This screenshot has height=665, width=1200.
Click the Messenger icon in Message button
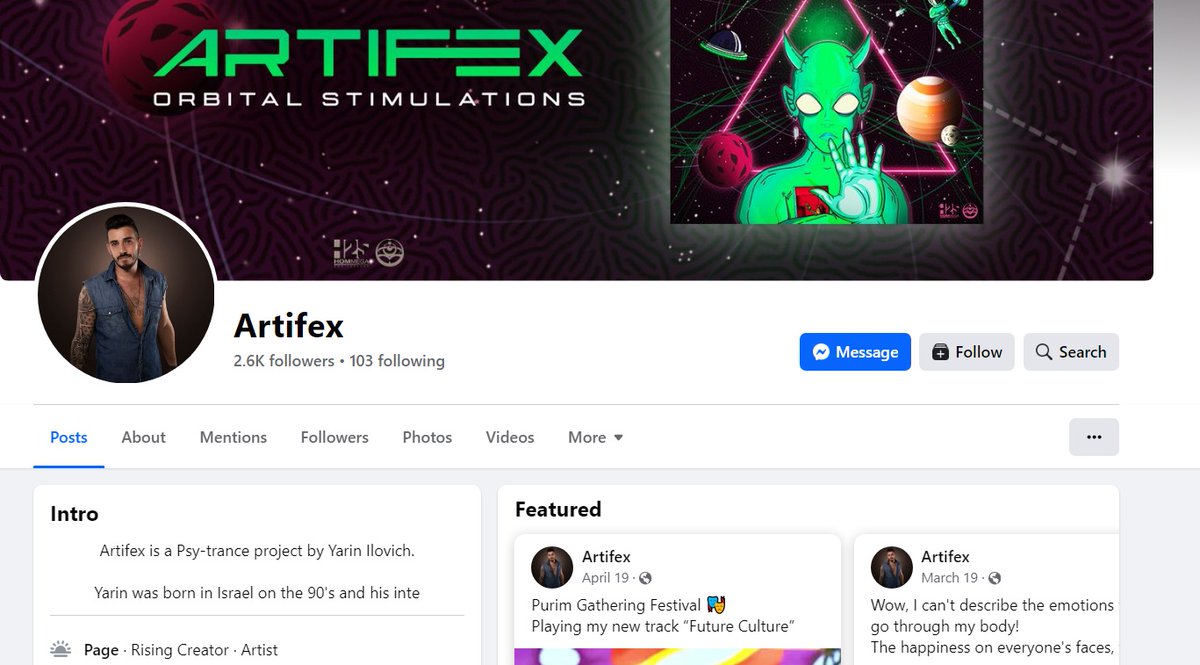click(821, 352)
